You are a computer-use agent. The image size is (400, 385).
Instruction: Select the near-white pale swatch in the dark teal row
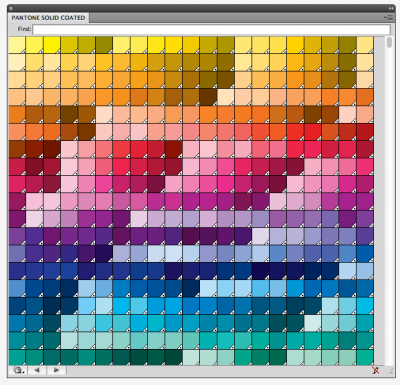313,323
